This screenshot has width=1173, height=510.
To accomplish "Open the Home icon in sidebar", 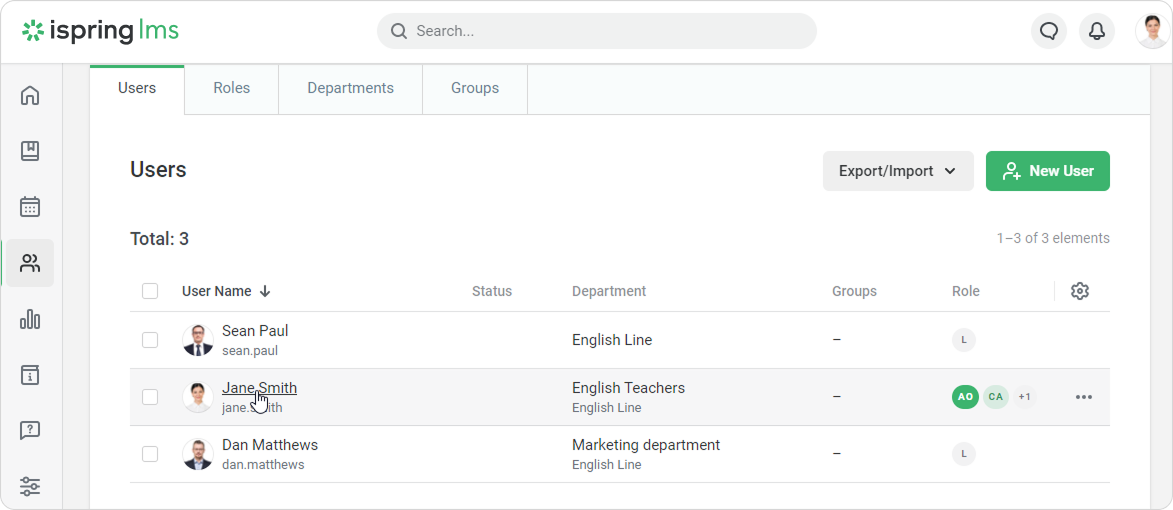I will [x=30, y=96].
